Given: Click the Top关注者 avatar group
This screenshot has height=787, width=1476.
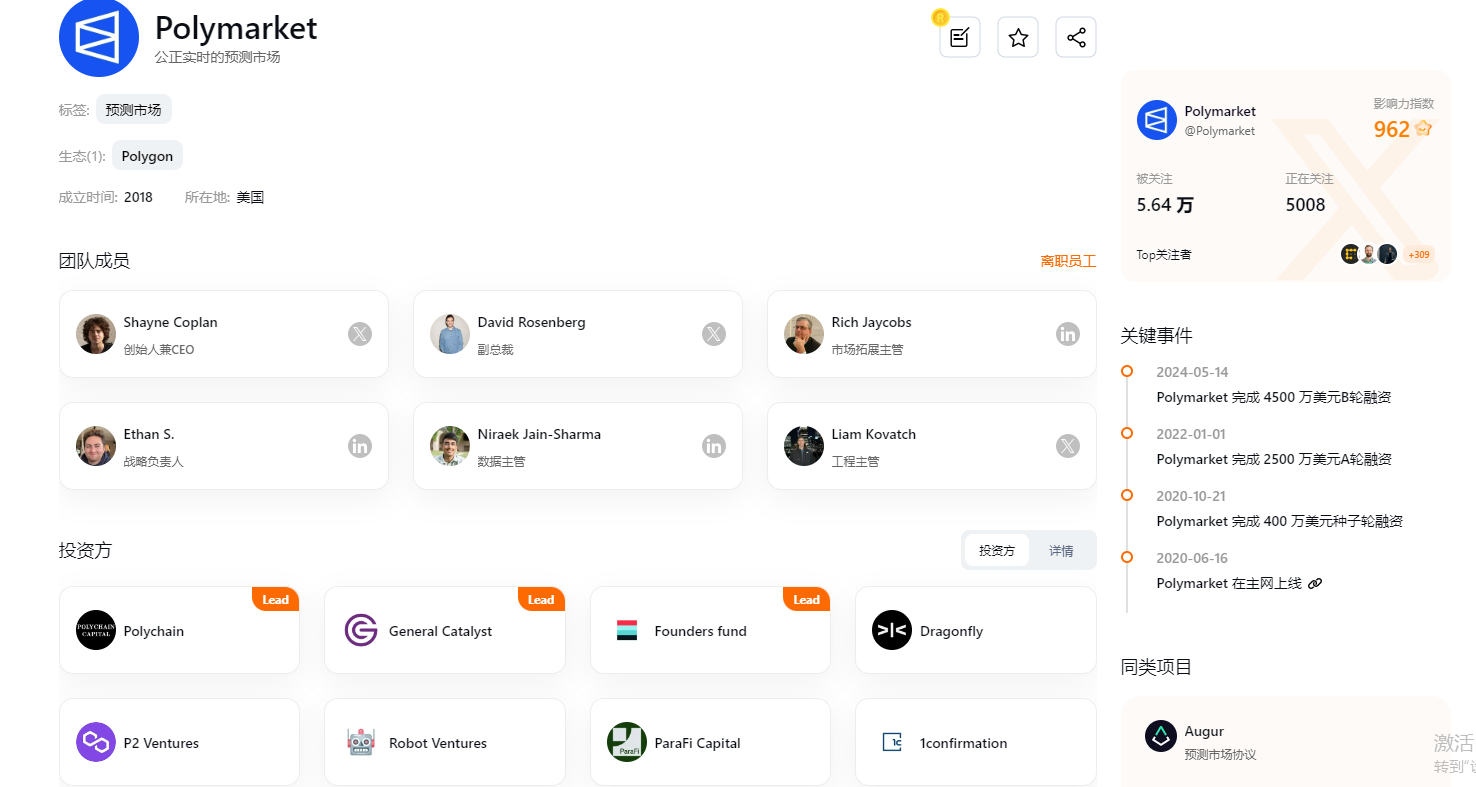Looking at the screenshot, I should pos(1369,254).
